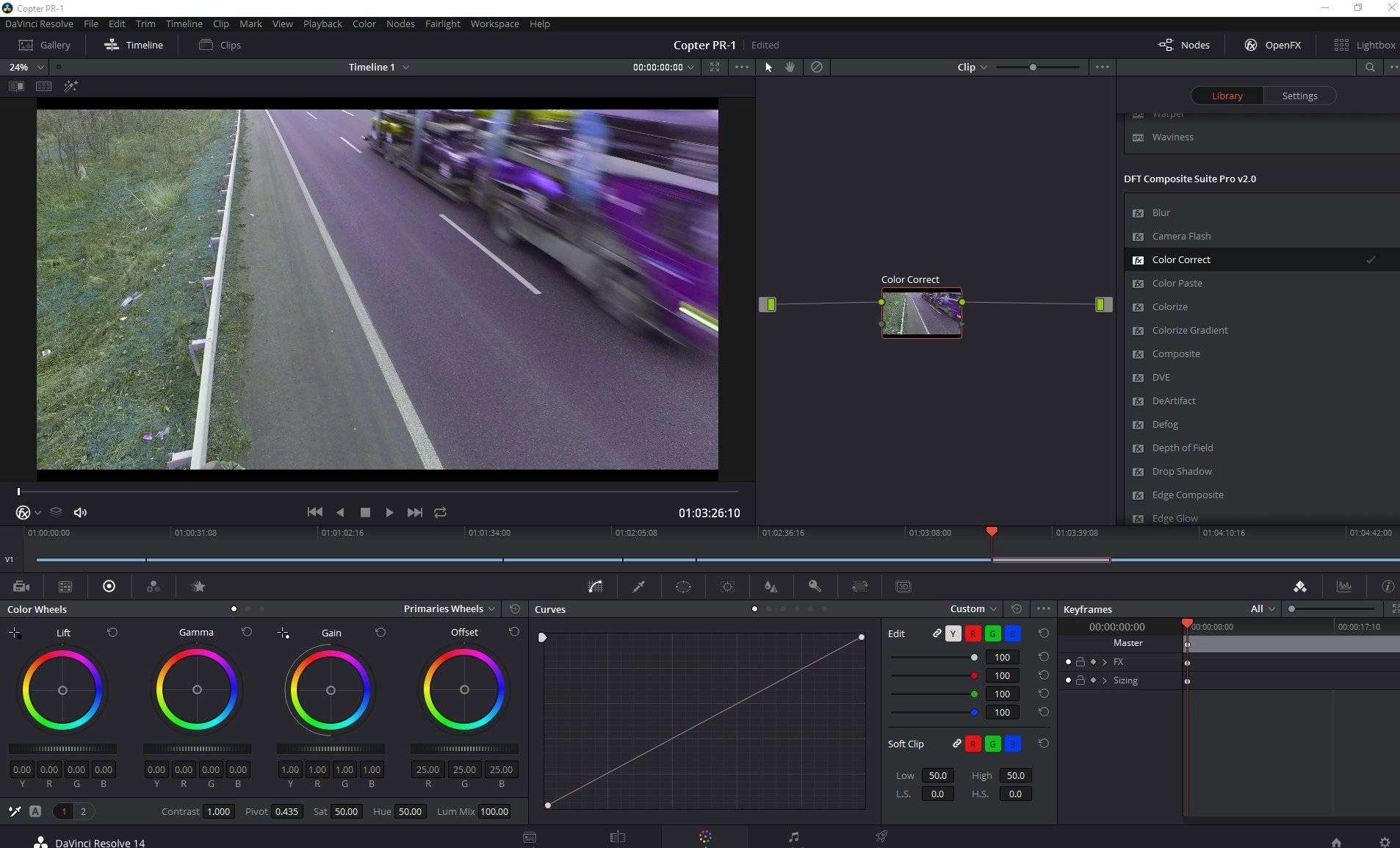This screenshot has height=848, width=1400.
Task: Pick Lift black point with crosshair
Action: pyautogui.click(x=15, y=633)
